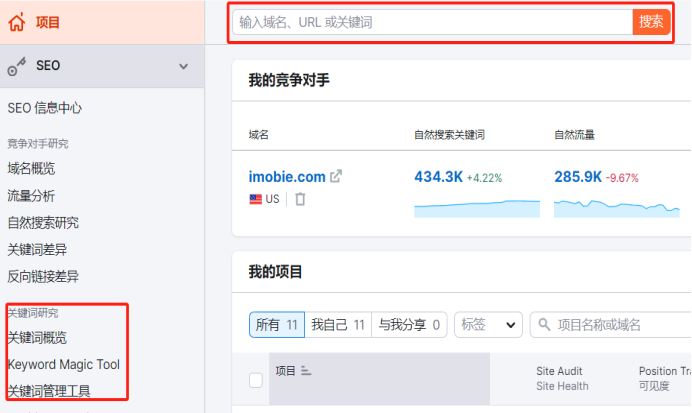This screenshot has height=413, width=692.
Task: Click the +4.22% change value
Action: [x=485, y=178]
